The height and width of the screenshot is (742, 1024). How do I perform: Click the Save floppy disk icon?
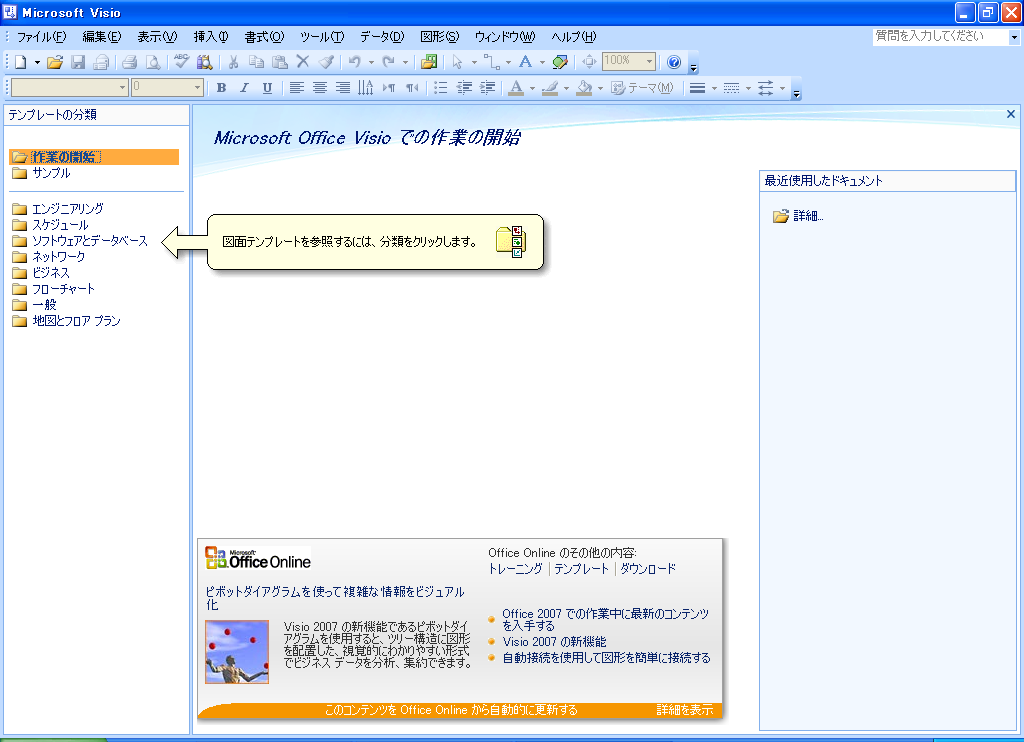78,62
